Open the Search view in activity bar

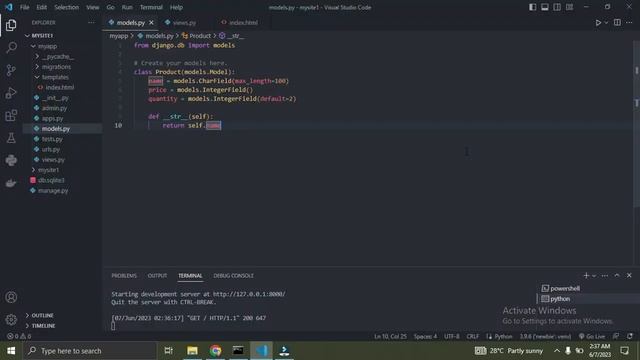[11, 48]
